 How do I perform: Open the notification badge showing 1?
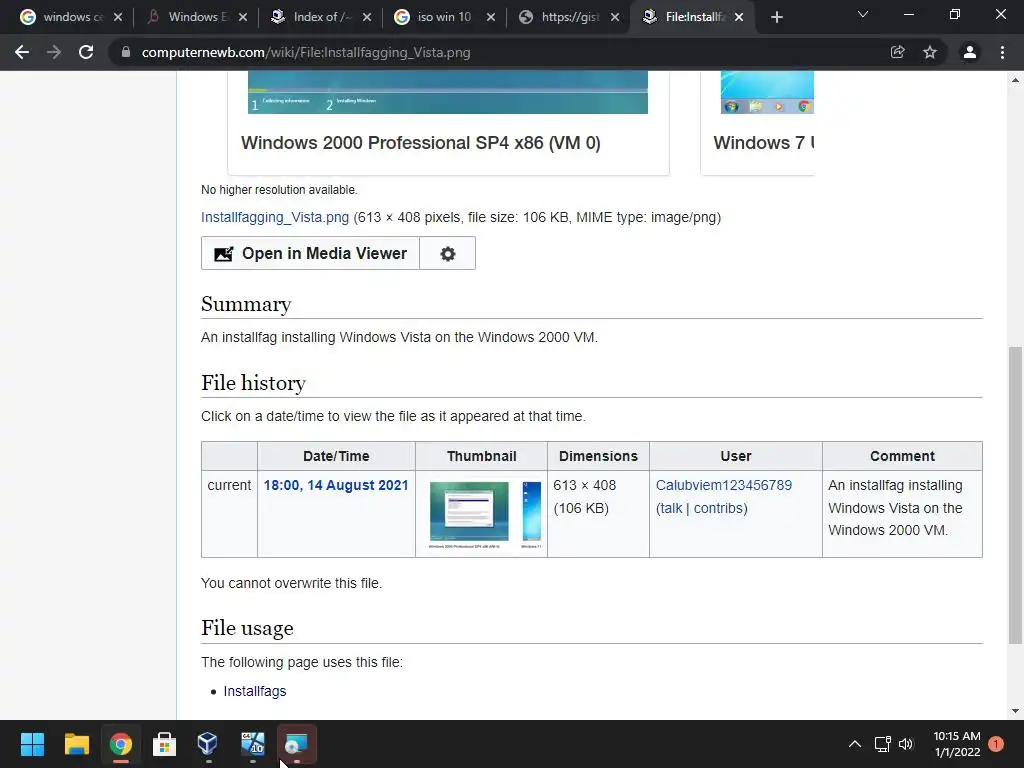[x=996, y=744]
